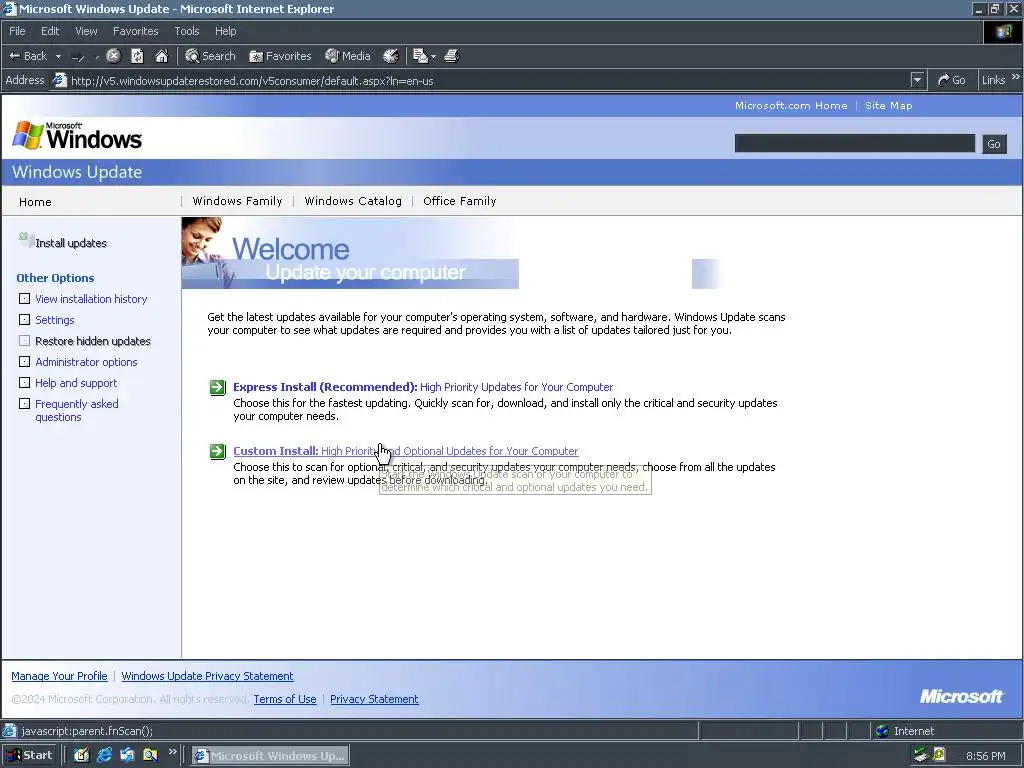Click the icon beside Install updates
This screenshot has width=1024, height=768.
(x=25, y=240)
